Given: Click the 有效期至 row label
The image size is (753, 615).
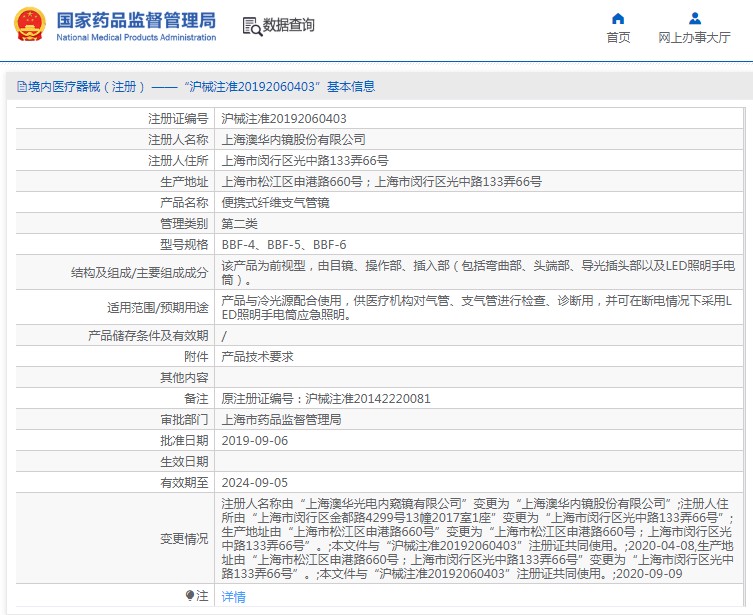Looking at the screenshot, I should click(184, 483).
